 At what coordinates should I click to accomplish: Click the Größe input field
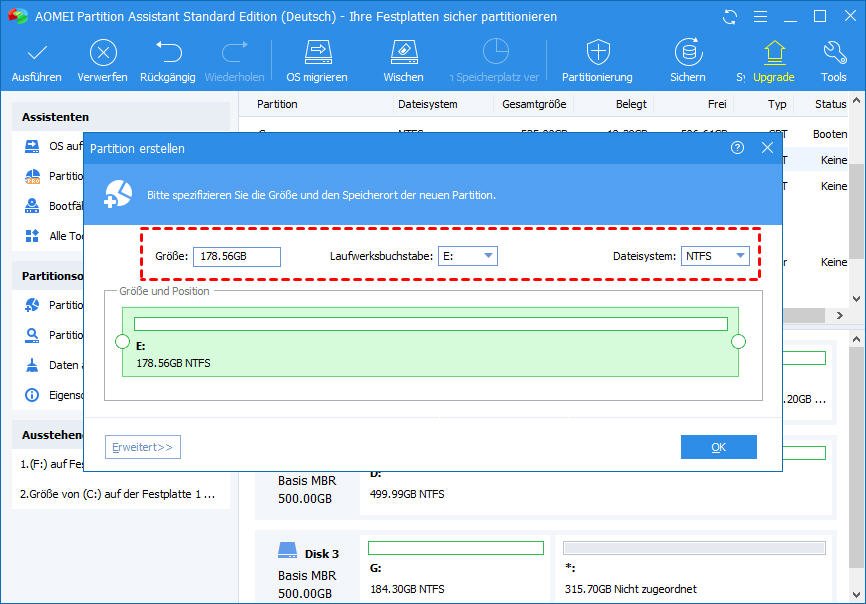[x=237, y=257]
